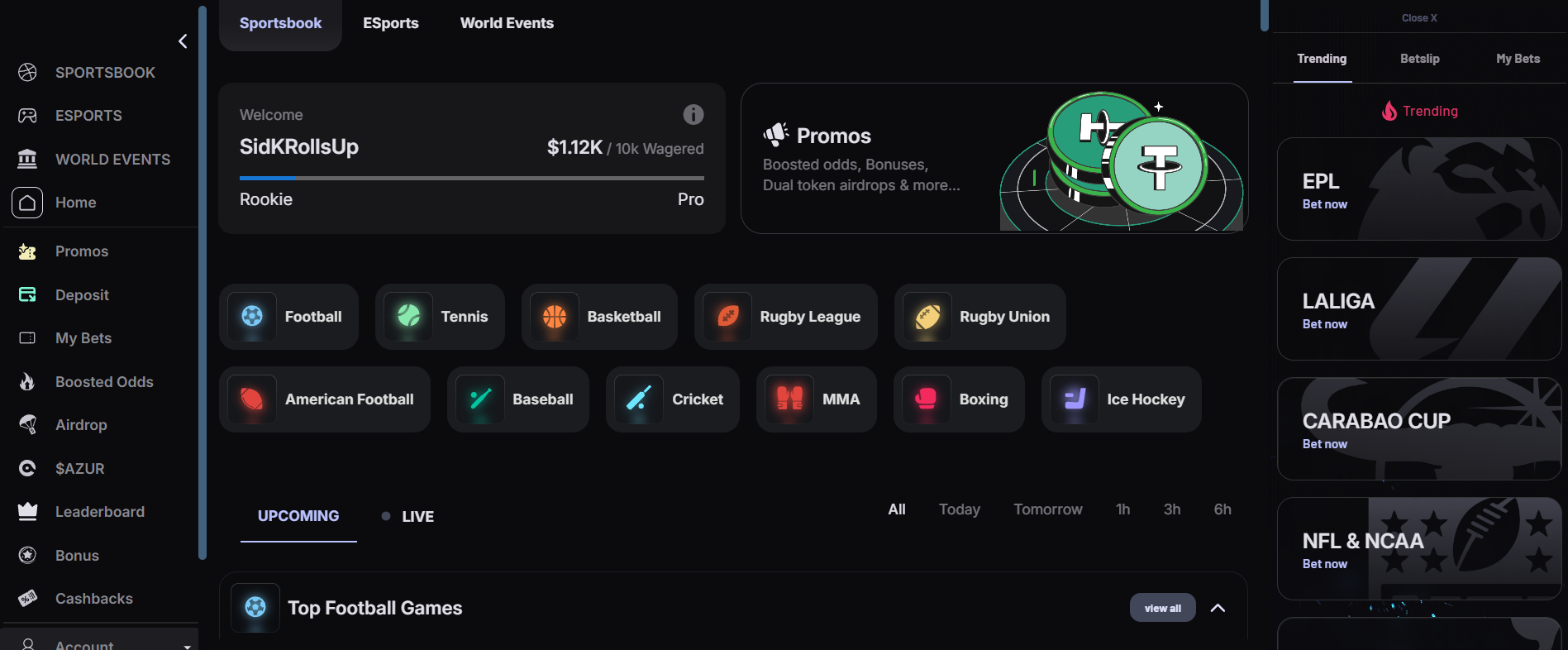
Task: Click the Cricket sport icon
Action: (x=636, y=399)
